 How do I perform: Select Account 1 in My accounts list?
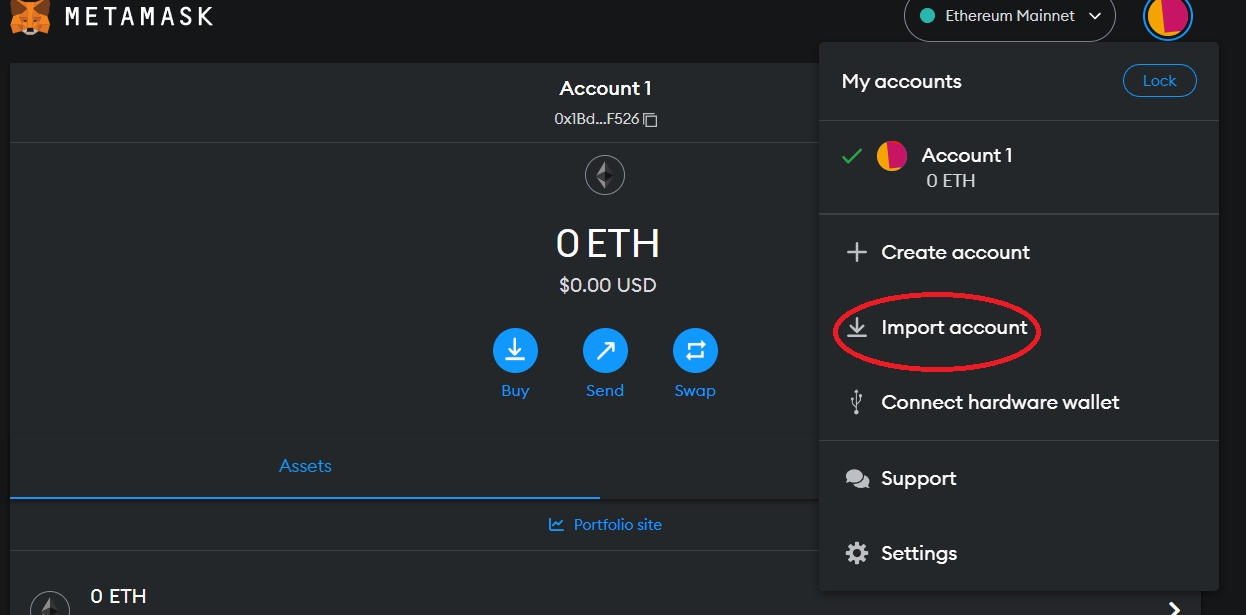[966, 156]
